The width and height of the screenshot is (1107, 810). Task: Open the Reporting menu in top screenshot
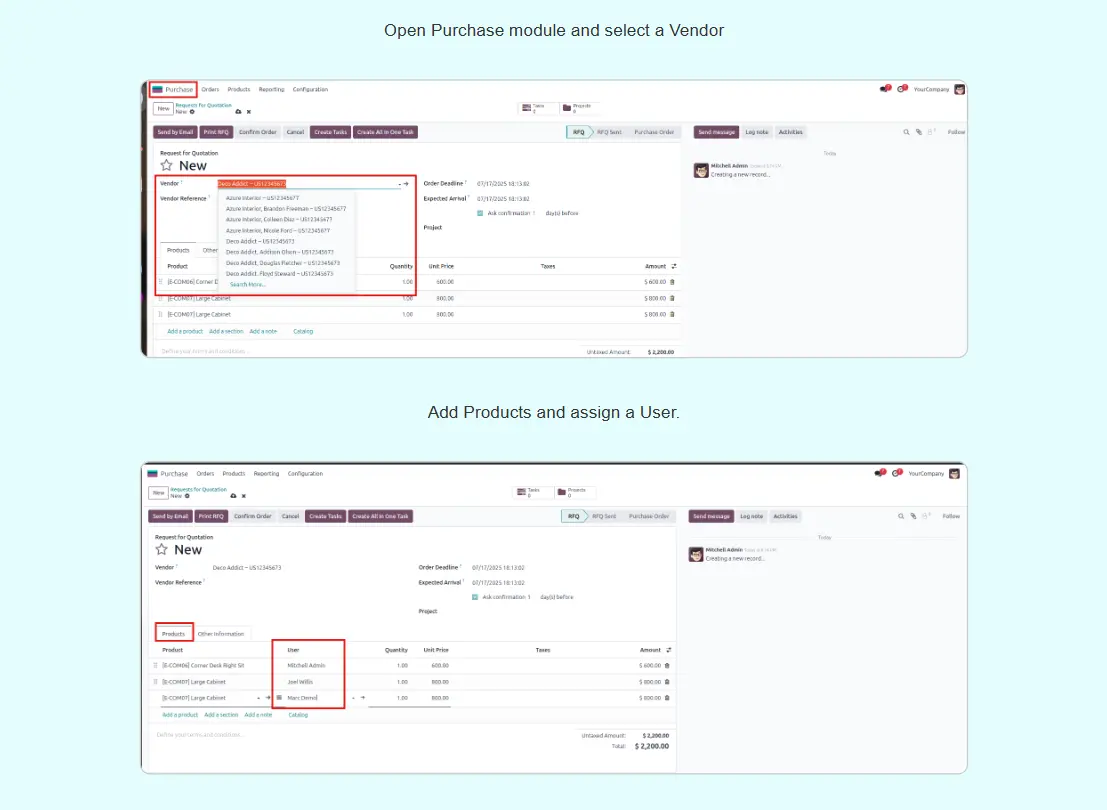(x=271, y=90)
